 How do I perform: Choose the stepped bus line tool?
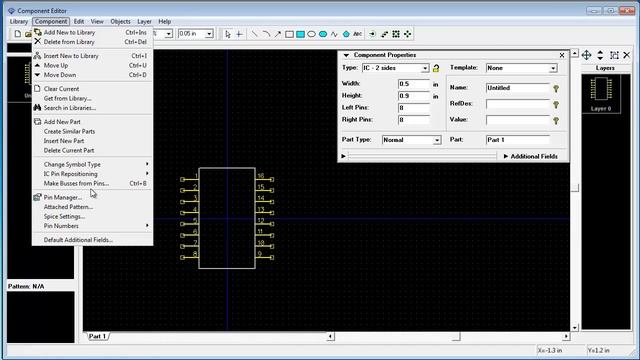(384, 34)
